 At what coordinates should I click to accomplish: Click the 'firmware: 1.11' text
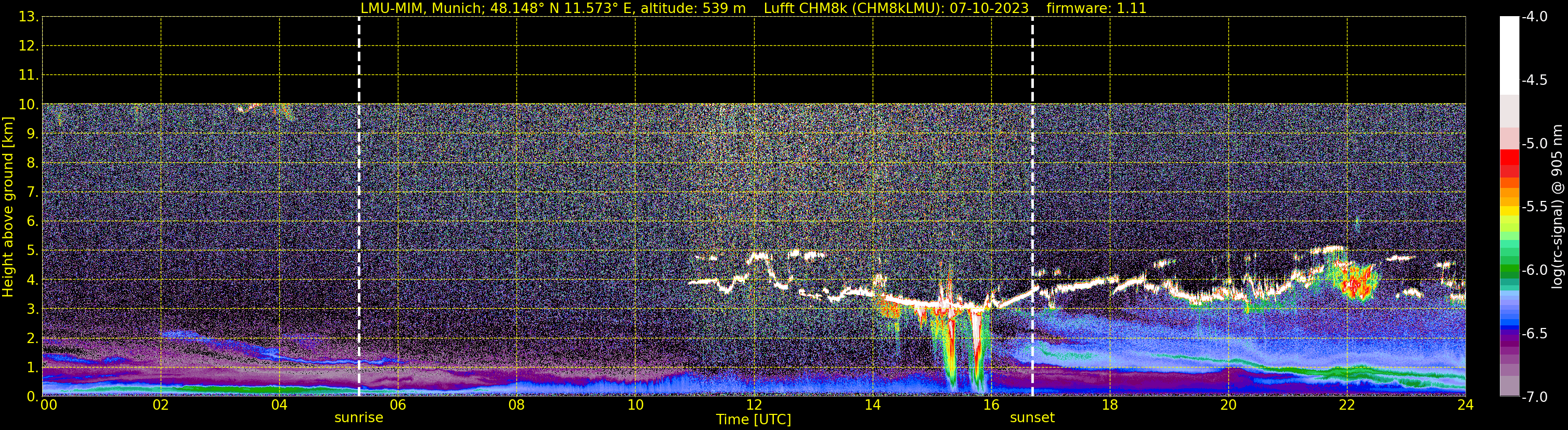1096,8
